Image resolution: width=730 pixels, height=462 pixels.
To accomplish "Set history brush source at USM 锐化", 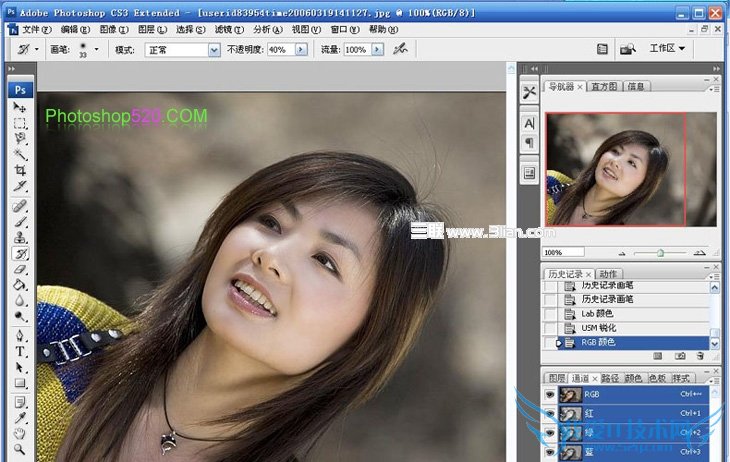I will tap(550, 328).
